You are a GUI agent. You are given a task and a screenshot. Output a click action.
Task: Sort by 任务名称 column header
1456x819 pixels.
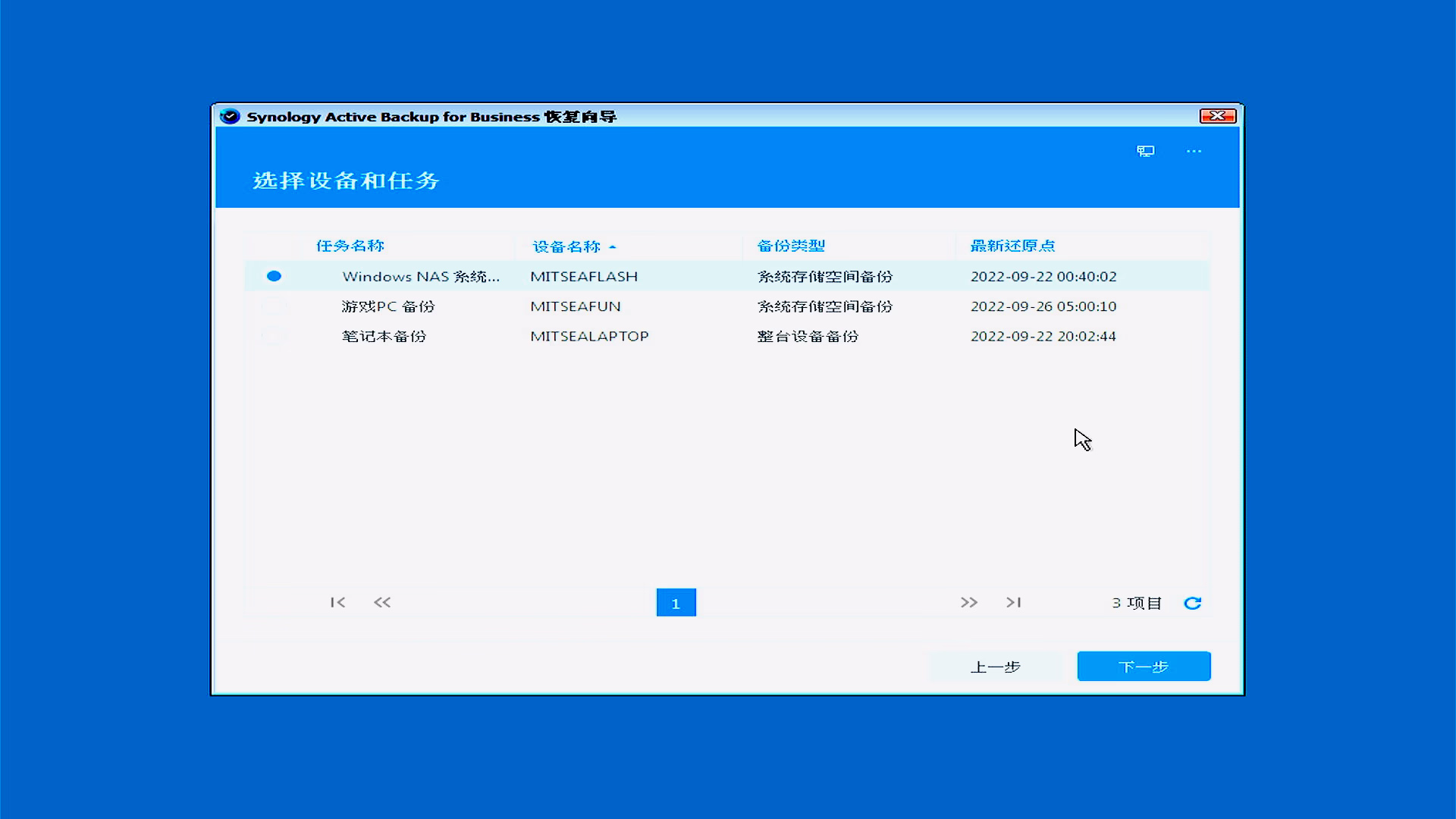350,246
